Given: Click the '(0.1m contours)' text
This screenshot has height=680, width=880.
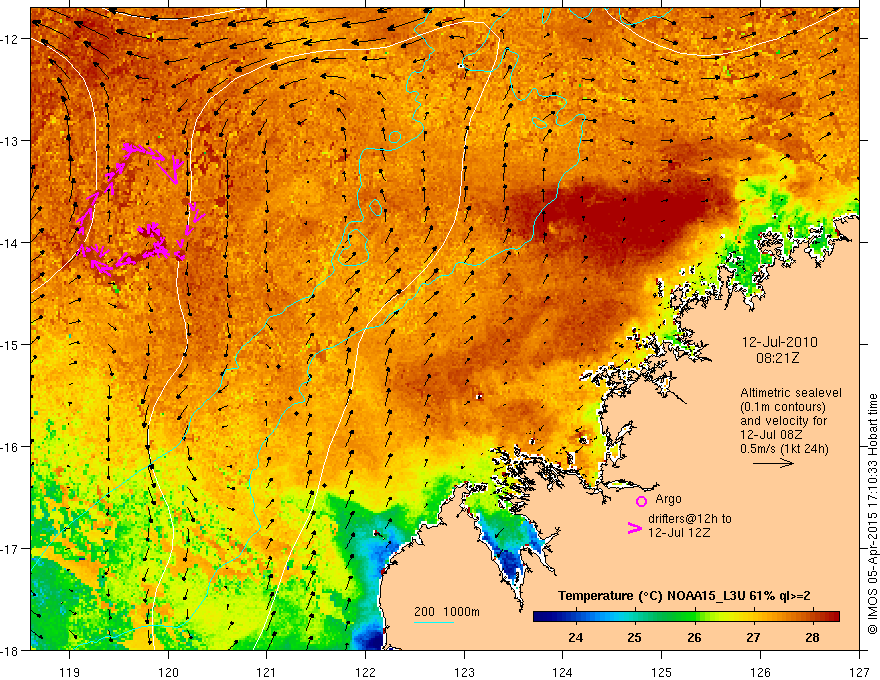Looking at the screenshot, I should 783,407.
